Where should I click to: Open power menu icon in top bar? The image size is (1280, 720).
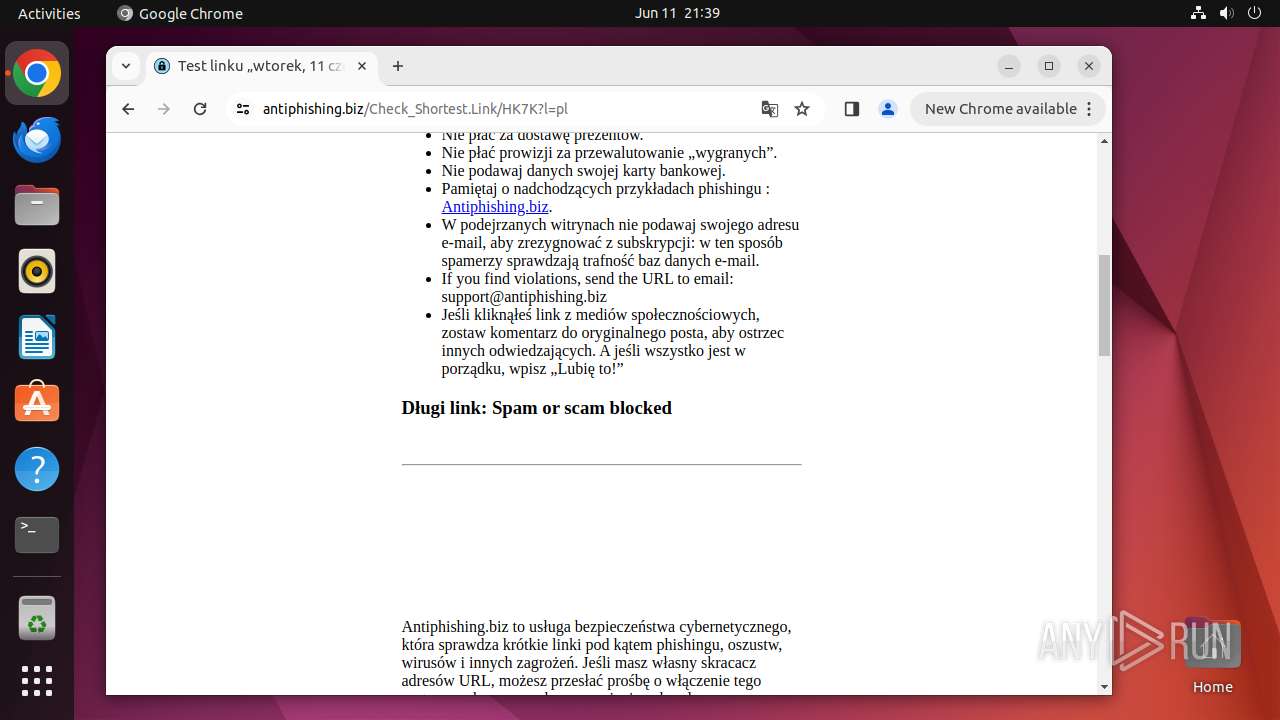[x=1254, y=13]
